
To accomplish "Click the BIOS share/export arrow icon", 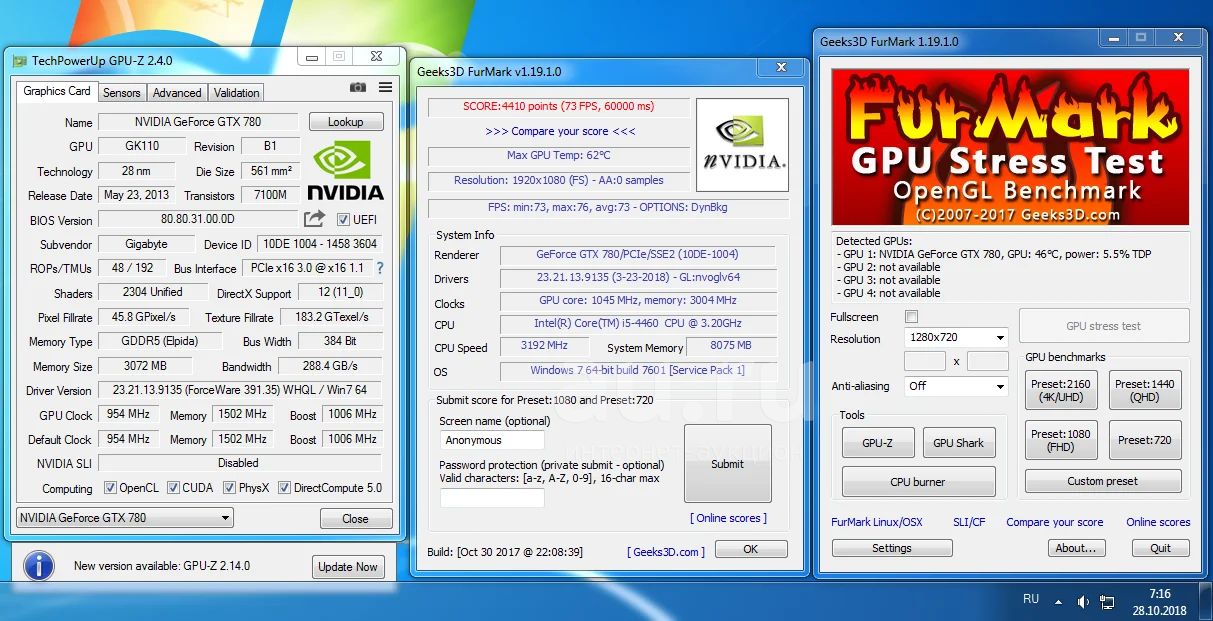I will pyautogui.click(x=314, y=219).
